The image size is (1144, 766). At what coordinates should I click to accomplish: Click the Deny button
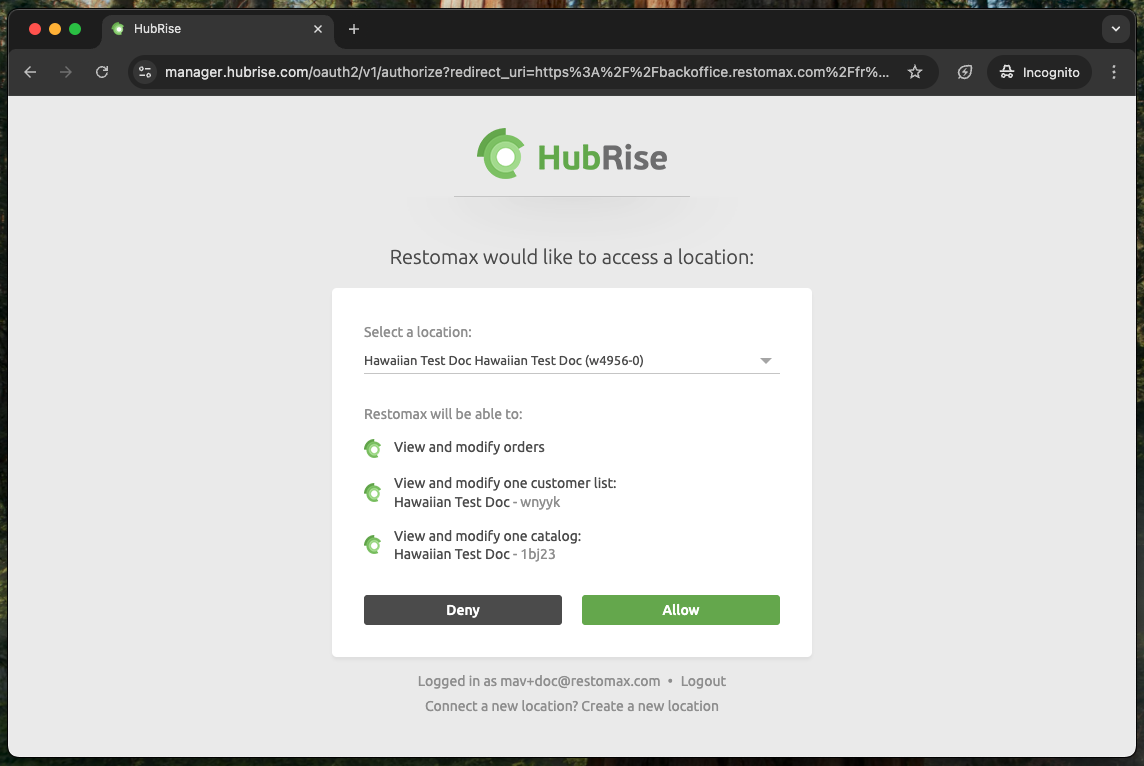pyautogui.click(x=462, y=610)
